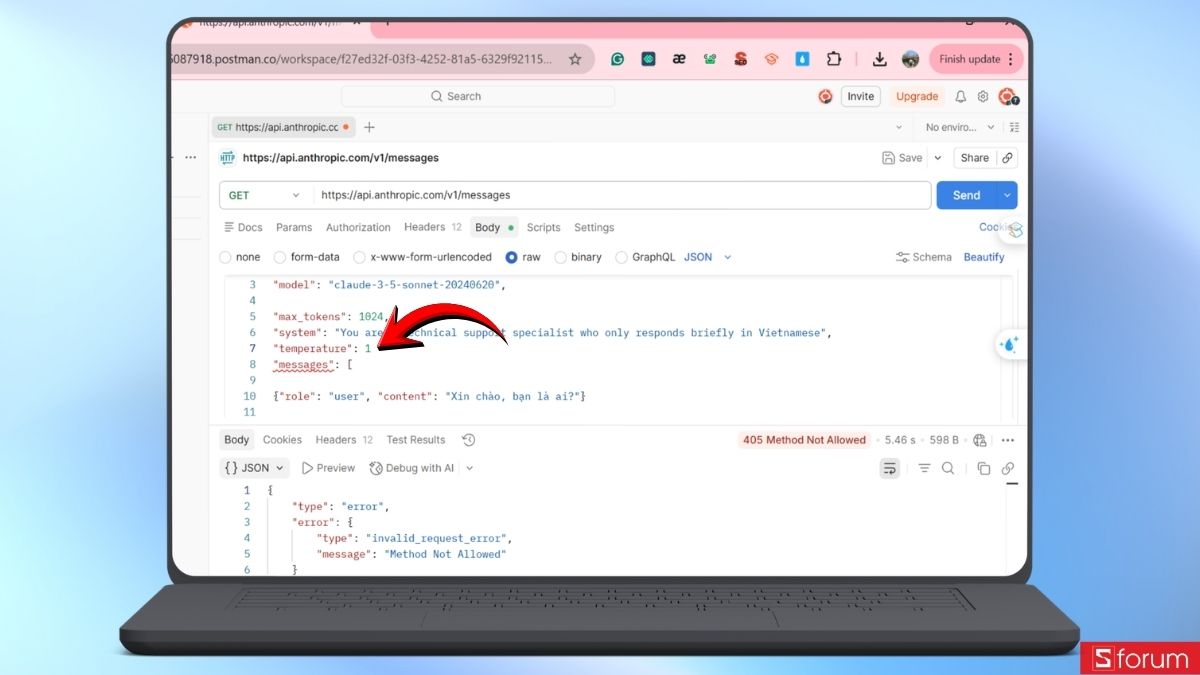
Task: Click the æ browser extension icon
Action: point(679,59)
